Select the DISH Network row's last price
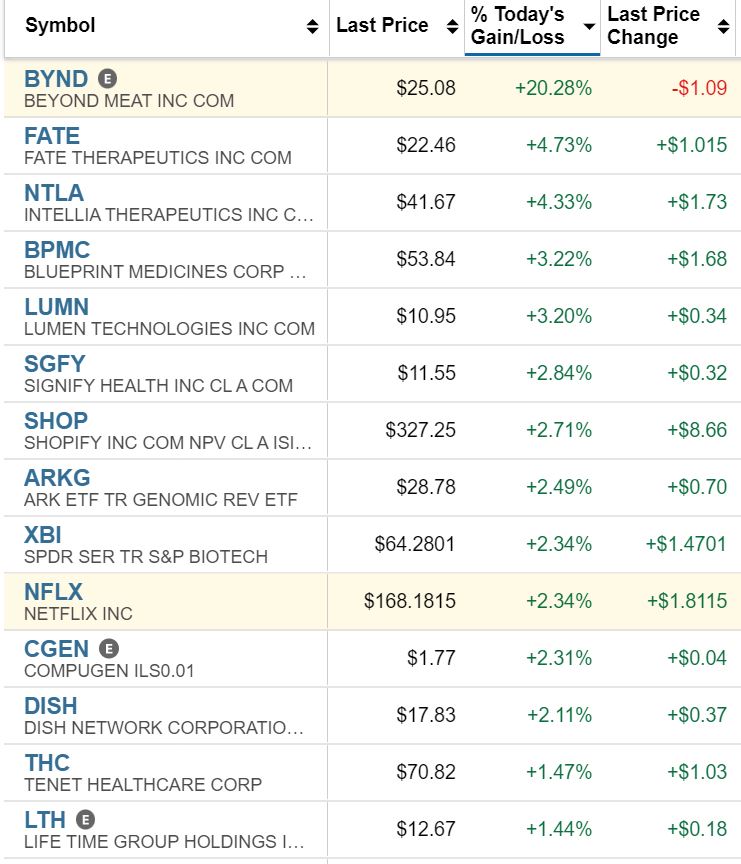The width and height of the screenshot is (741, 864). coord(431,716)
